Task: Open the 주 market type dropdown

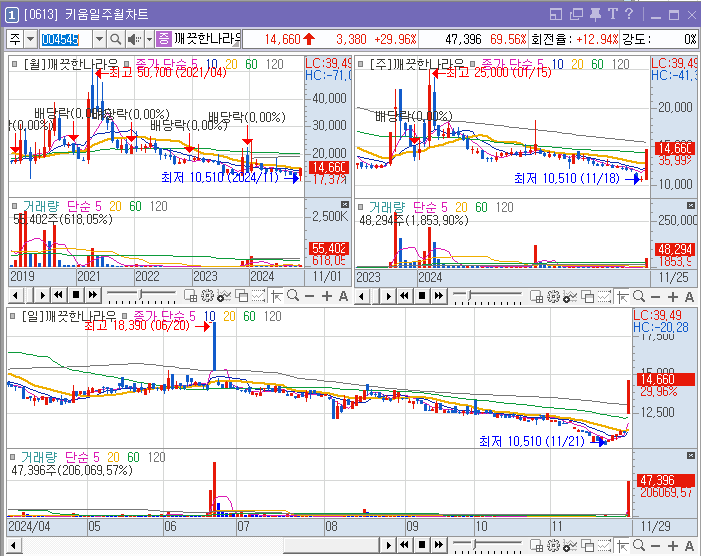Action: [x=30, y=39]
